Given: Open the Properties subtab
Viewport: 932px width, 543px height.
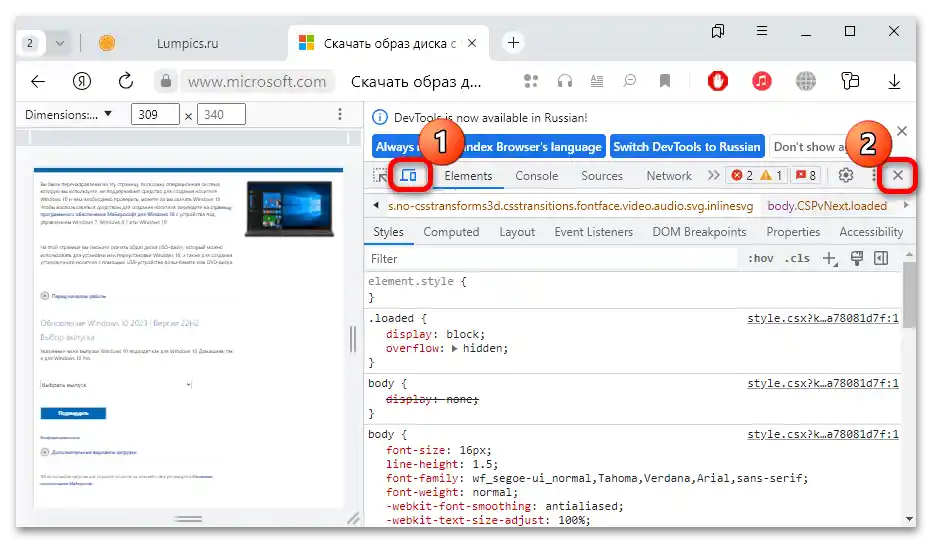Looking at the screenshot, I should tap(793, 232).
